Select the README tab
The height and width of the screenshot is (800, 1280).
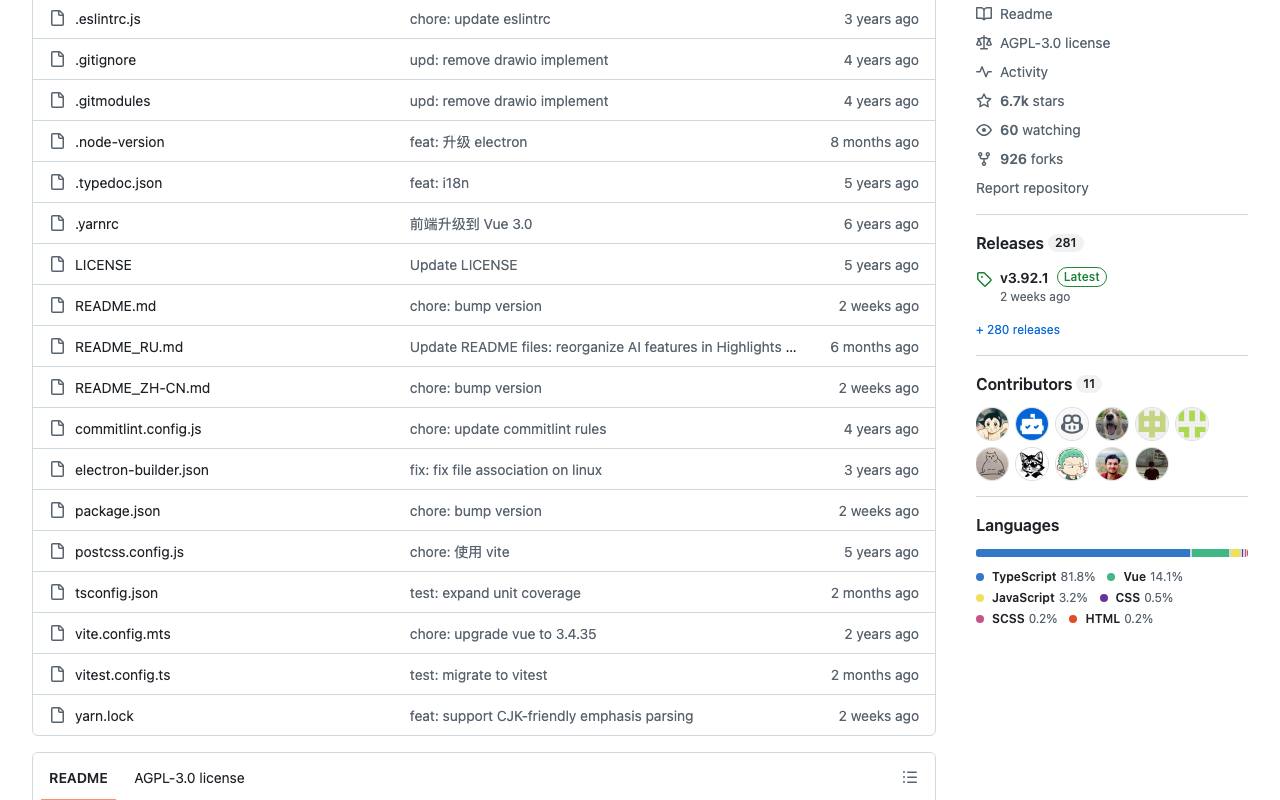point(78,778)
